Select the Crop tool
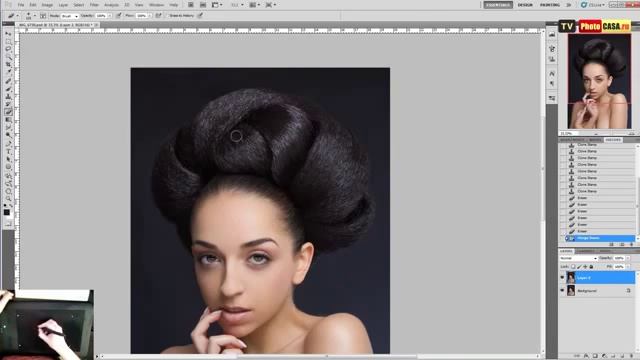This screenshot has height=360, width=640. point(8,64)
